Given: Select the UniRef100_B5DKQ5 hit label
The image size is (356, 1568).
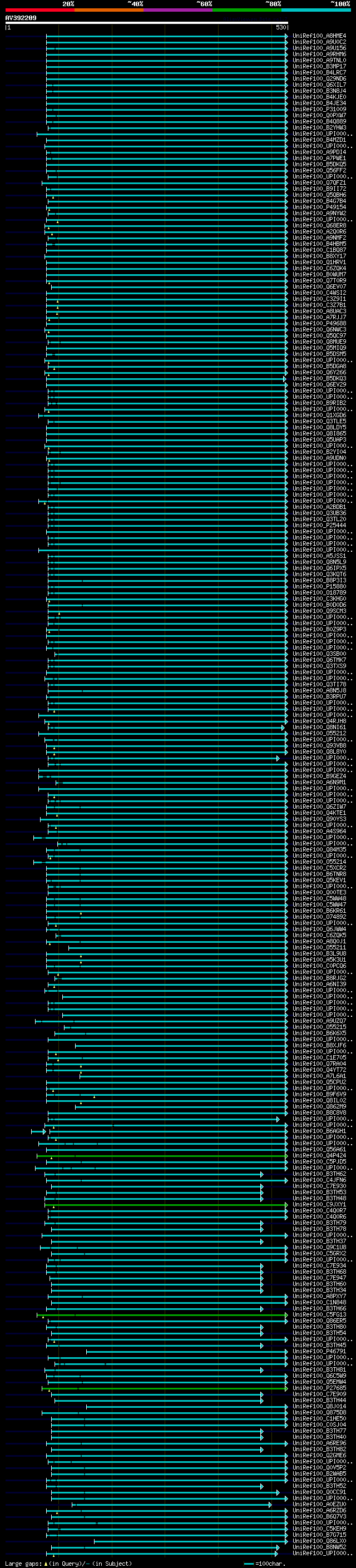Looking at the screenshot, I should 319,164.
